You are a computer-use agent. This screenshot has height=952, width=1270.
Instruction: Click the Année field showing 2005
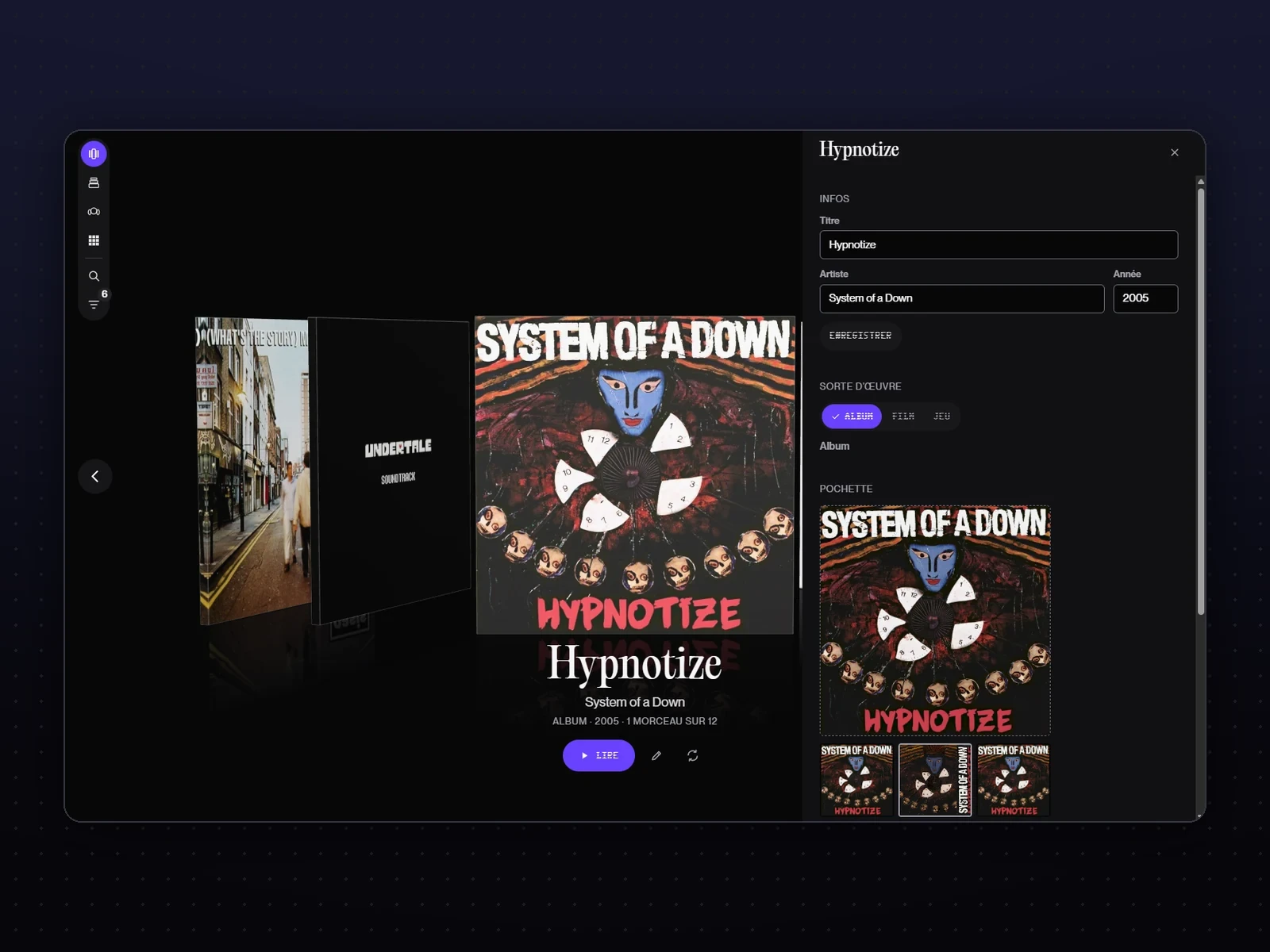point(1145,298)
